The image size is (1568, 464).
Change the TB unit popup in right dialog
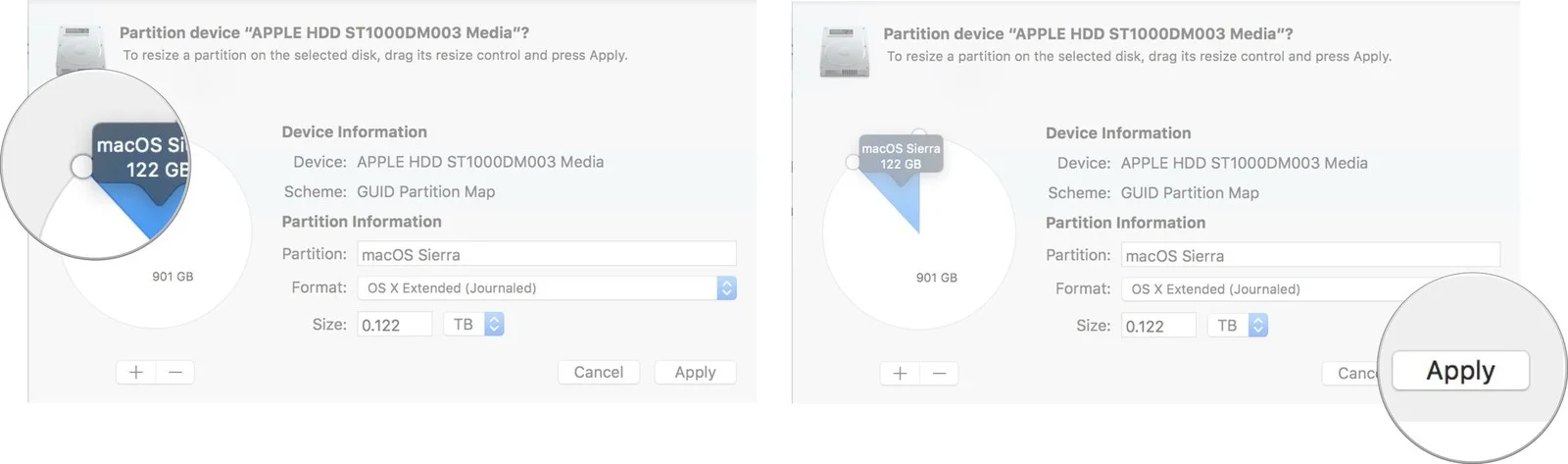tap(1240, 326)
